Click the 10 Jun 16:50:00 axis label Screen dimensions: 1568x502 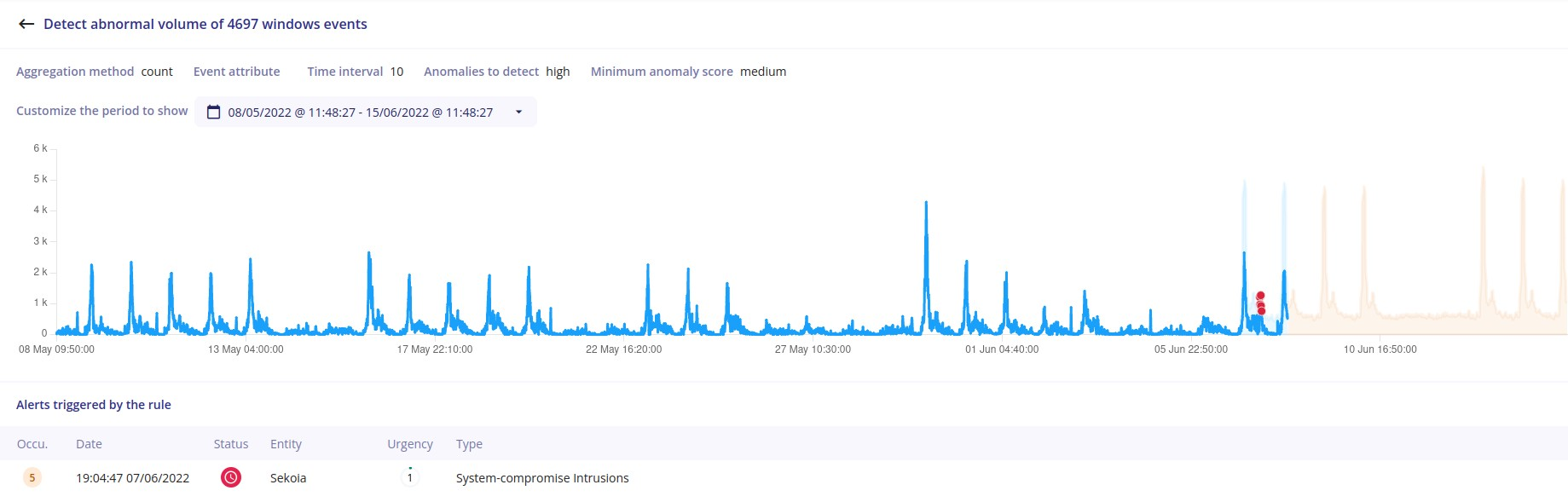click(1380, 349)
